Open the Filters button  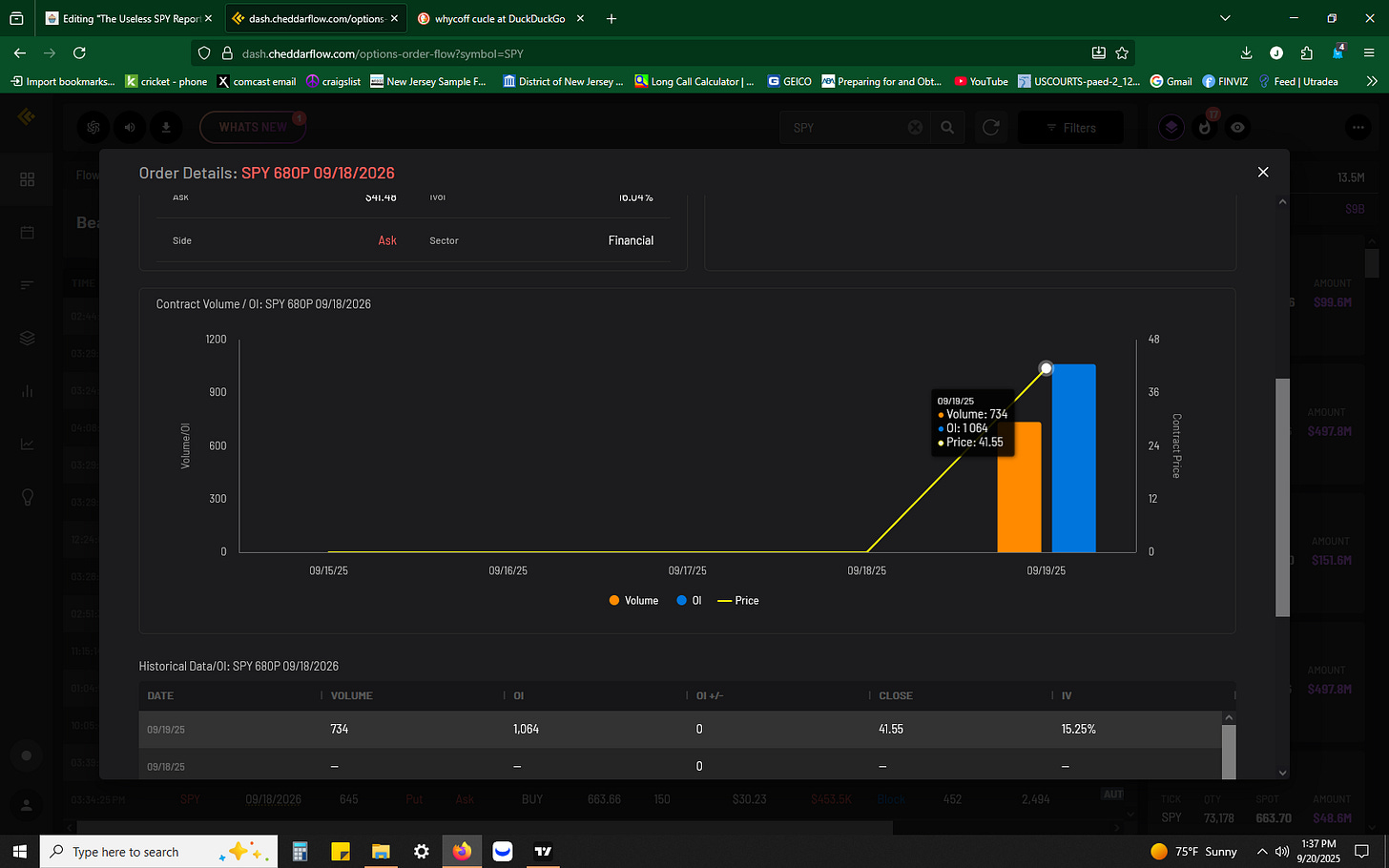[1070, 127]
